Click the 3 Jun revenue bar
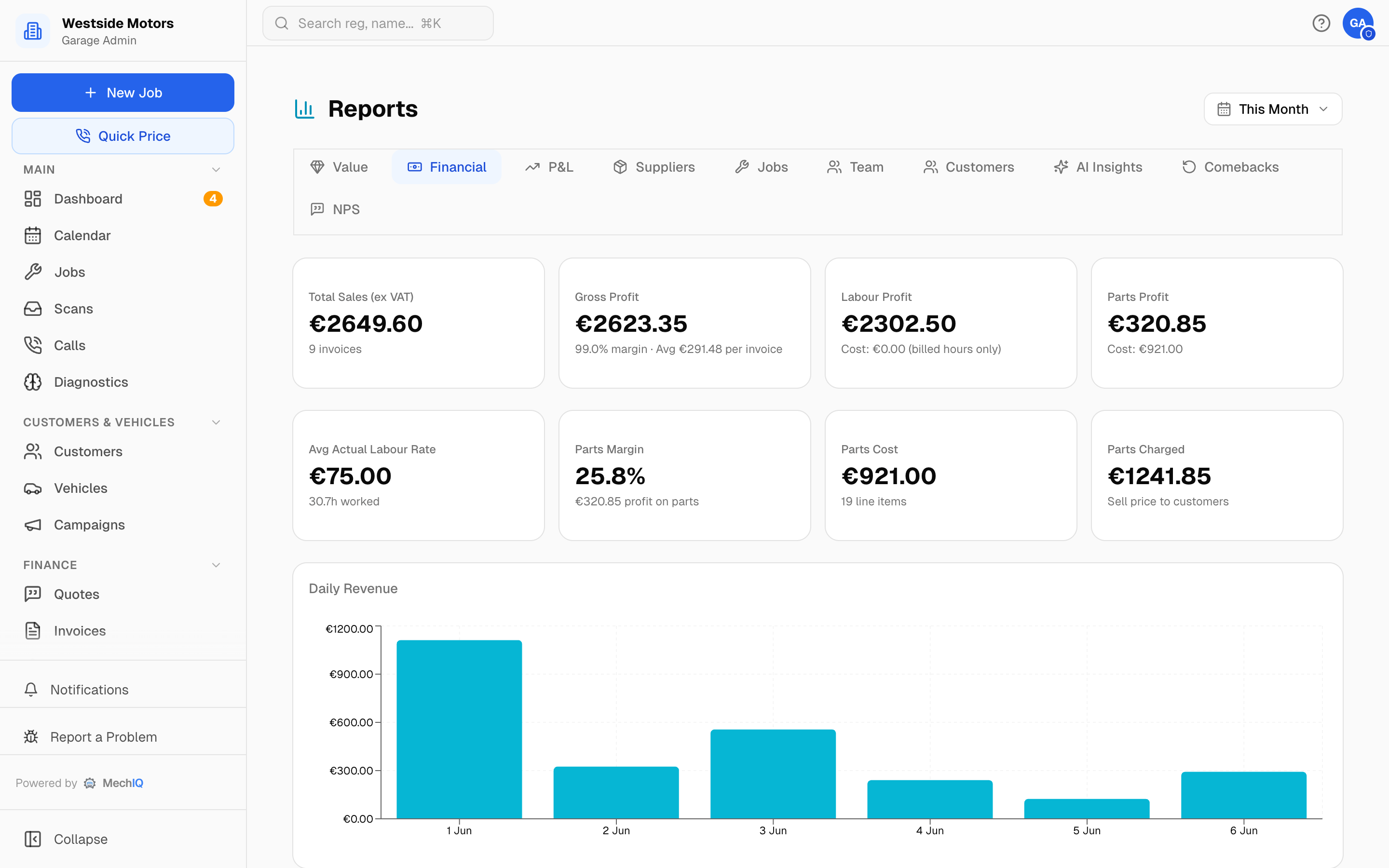This screenshot has height=868, width=1389. [773, 774]
